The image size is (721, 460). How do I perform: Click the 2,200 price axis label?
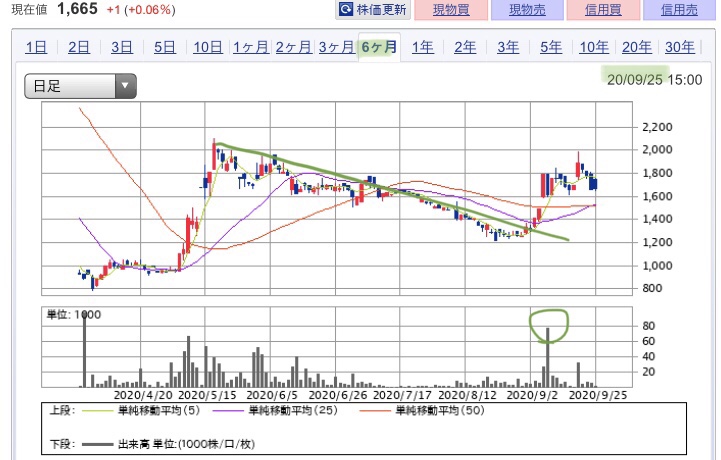point(657,127)
